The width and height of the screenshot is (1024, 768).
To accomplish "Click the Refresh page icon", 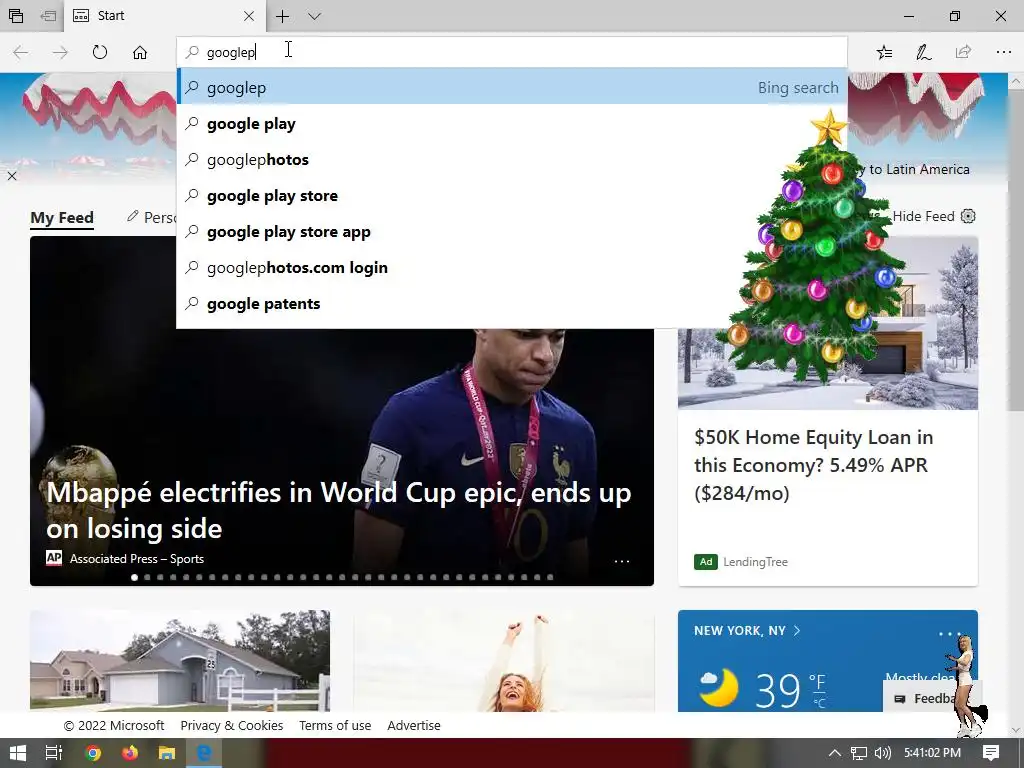I will pos(99,52).
